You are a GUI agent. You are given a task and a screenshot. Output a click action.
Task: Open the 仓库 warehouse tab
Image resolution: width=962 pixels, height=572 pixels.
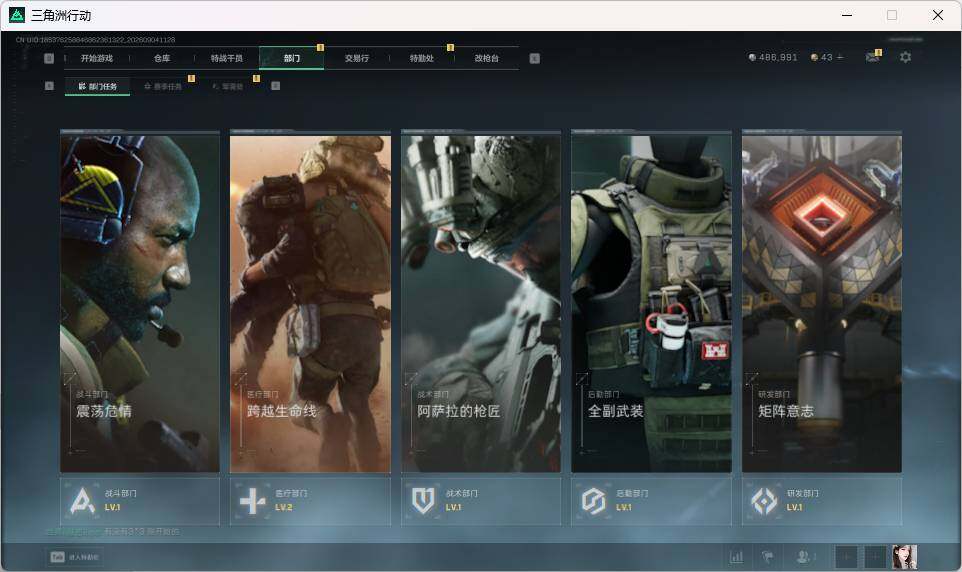(162, 58)
